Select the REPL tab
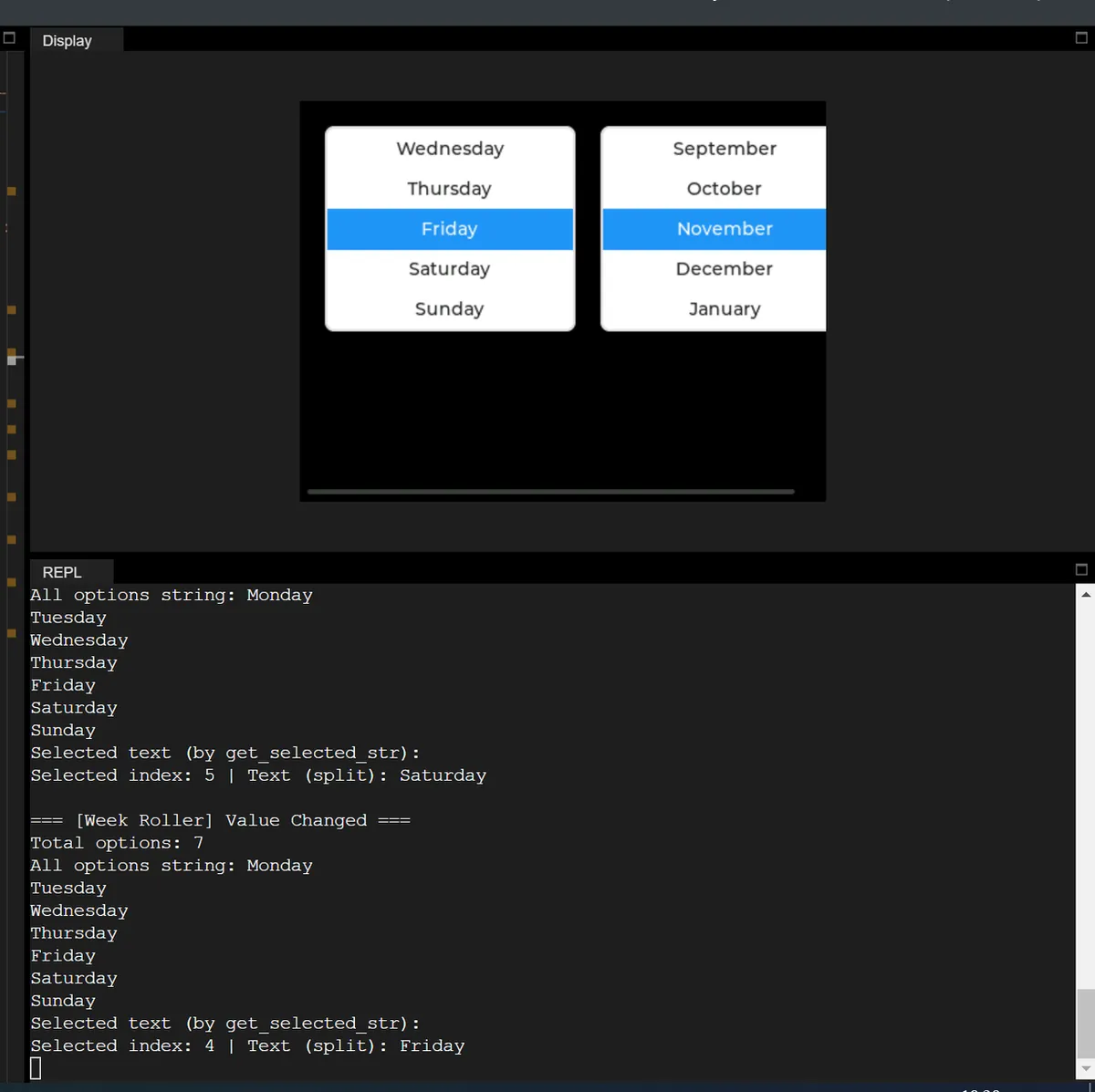The width and height of the screenshot is (1095, 1092). pyautogui.click(x=71, y=572)
